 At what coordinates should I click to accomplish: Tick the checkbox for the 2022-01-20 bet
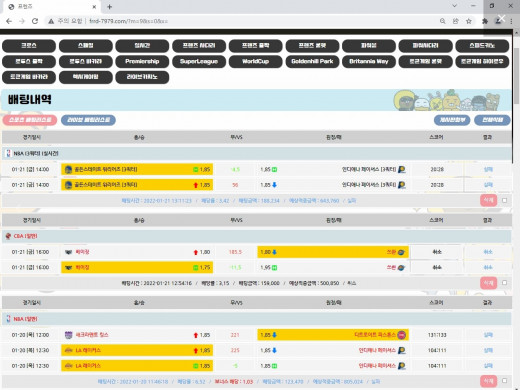point(504,381)
